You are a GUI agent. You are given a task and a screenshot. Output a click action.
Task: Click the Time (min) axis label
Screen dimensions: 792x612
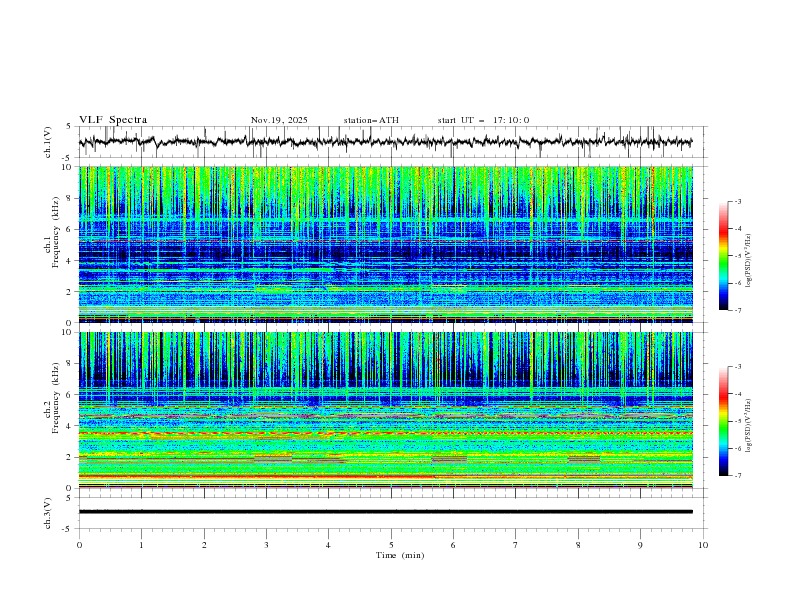point(399,555)
